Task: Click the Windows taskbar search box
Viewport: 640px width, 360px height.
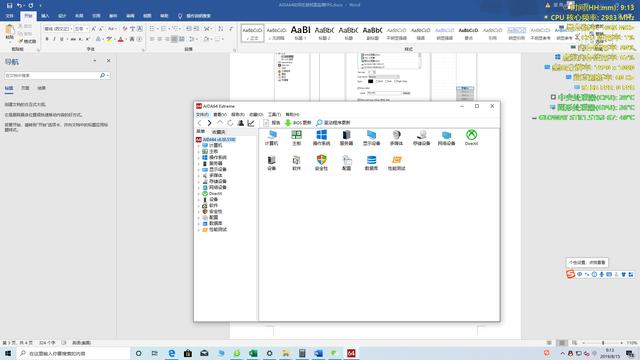Action: tap(73, 353)
